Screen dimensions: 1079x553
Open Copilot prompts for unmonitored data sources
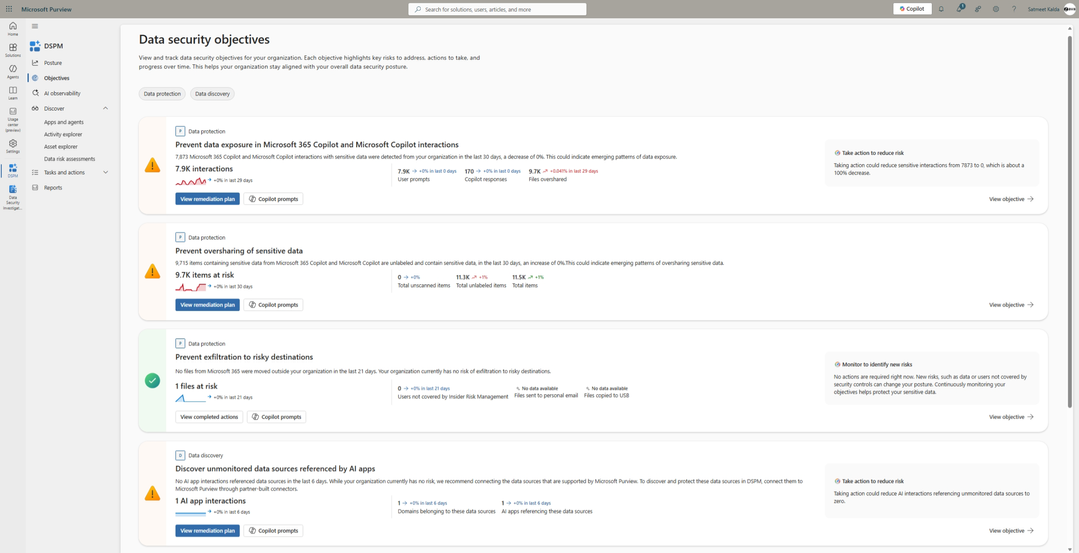tap(273, 531)
